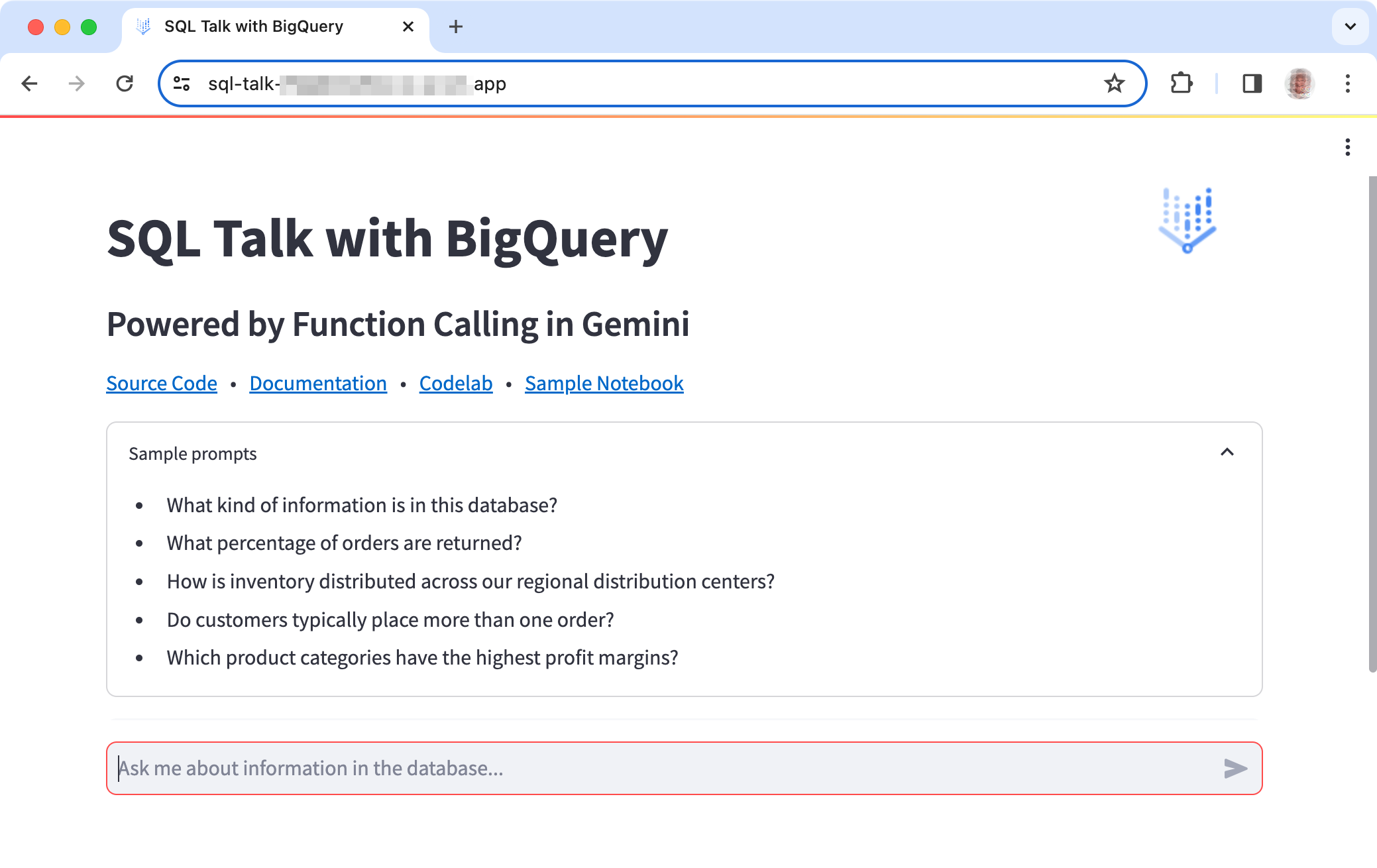Expand the browser tab list dropdown
The image size is (1377, 868).
pos(1350,26)
